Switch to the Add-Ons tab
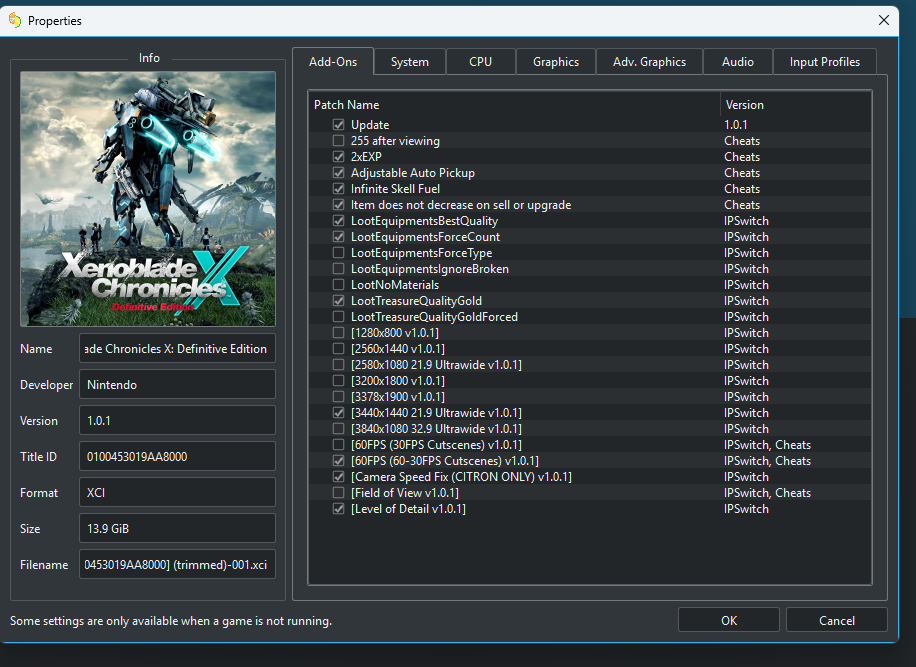916x667 pixels. [x=333, y=61]
